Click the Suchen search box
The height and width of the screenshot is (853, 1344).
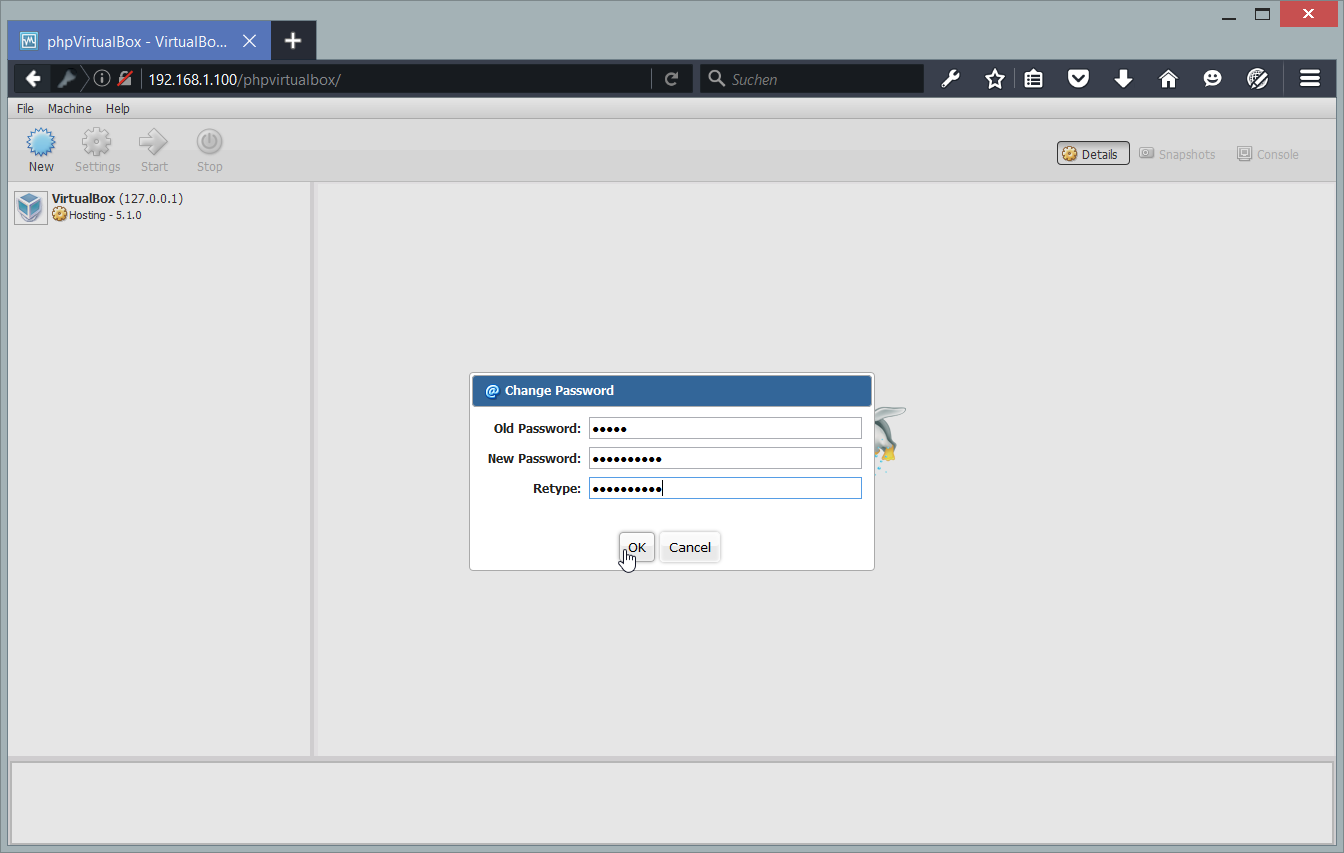812,79
